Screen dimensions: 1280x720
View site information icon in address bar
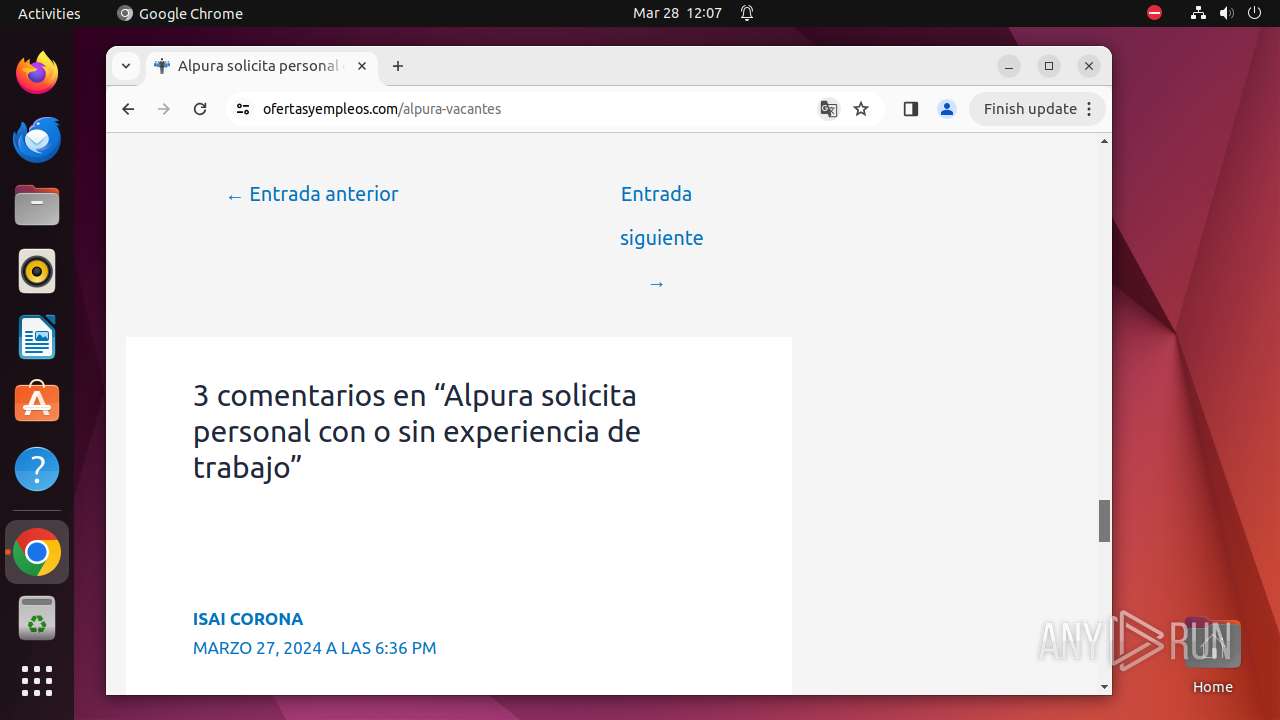pos(243,109)
